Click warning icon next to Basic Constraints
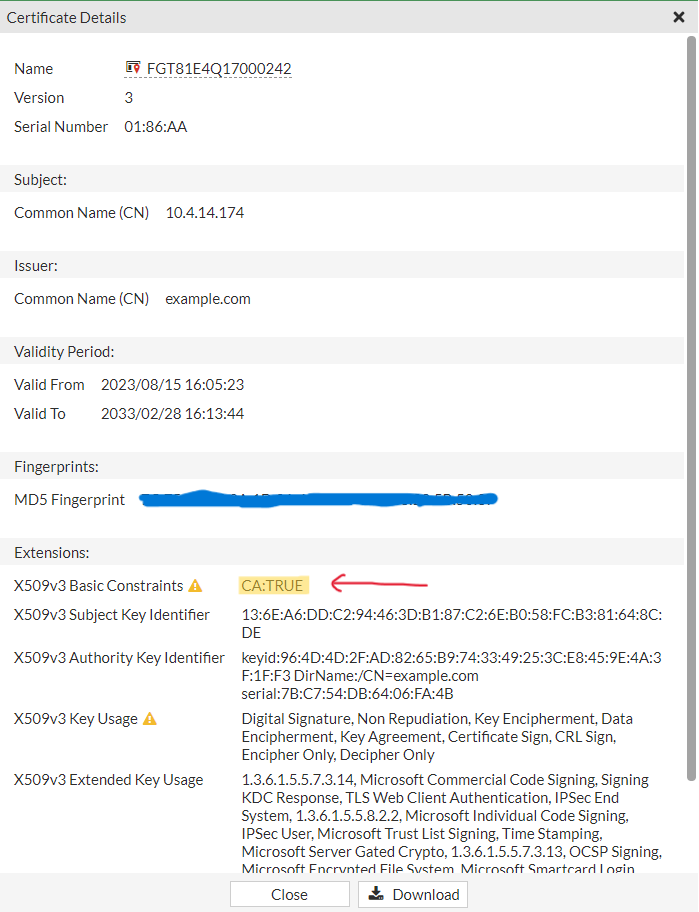The width and height of the screenshot is (699, 912). pos(195,586)
